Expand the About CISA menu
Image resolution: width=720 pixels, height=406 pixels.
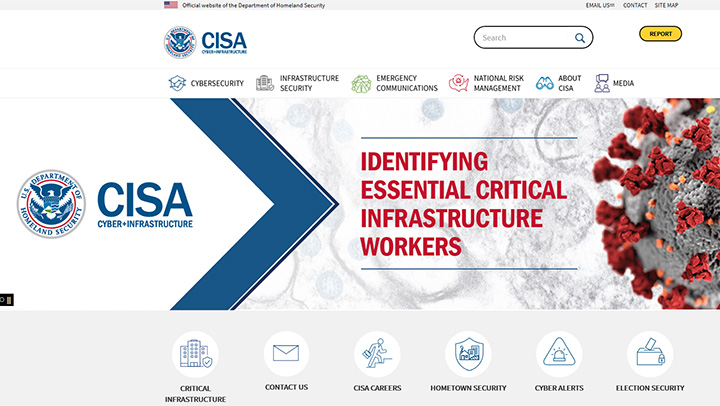click(558, 84)
